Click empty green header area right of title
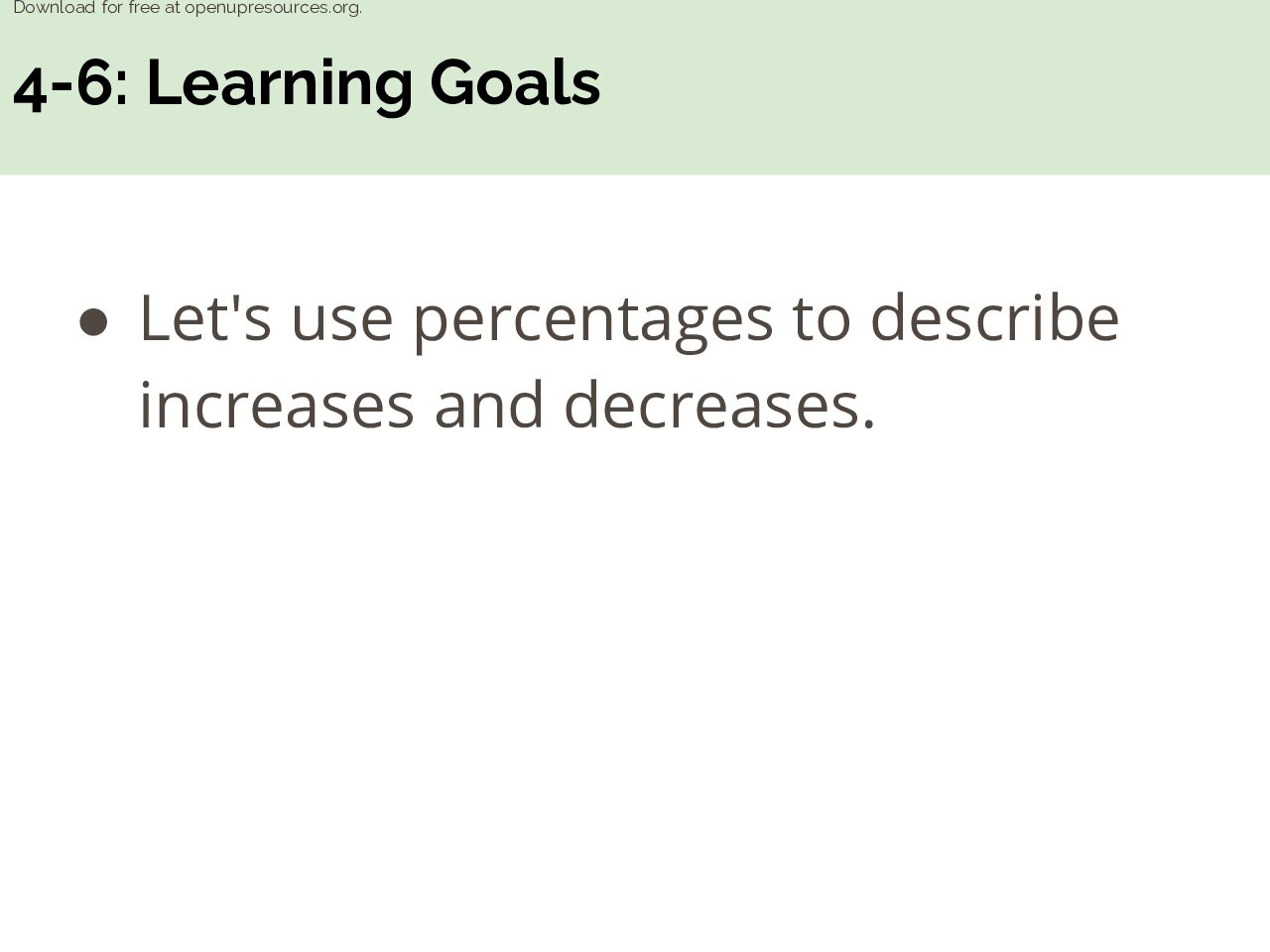Image resolution: width=1270 pixels, height=952 pixels. (x=933, y=89)
